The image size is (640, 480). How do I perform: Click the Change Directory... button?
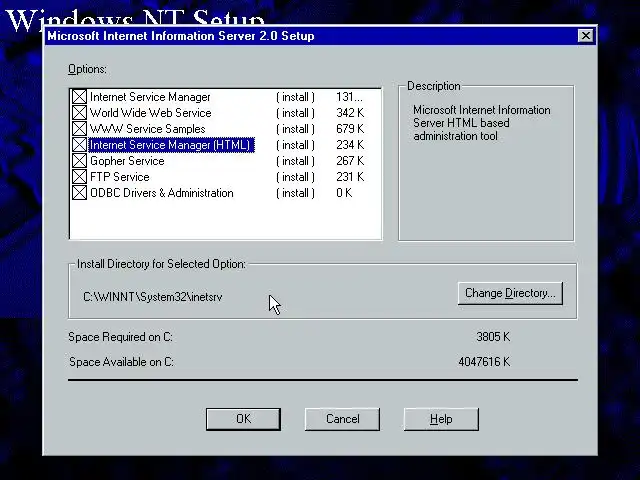pos(510,293)
